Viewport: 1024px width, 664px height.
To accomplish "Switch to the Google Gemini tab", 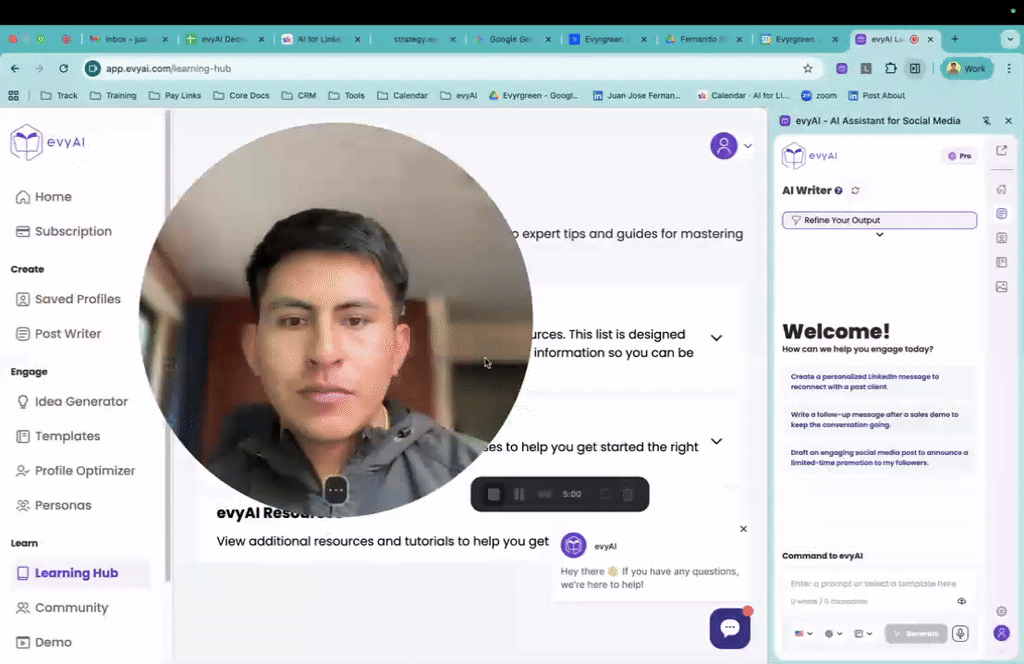I will point(511,39).
